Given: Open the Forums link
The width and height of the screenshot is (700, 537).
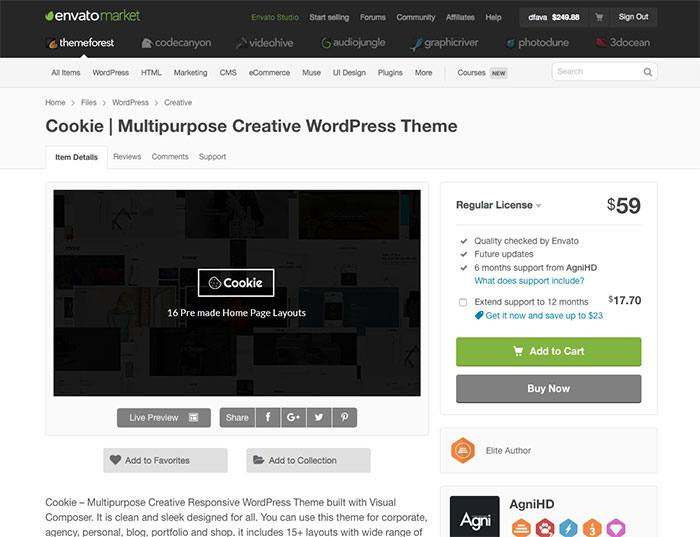Looking at the screenshot, I should (x=373, y=17).
